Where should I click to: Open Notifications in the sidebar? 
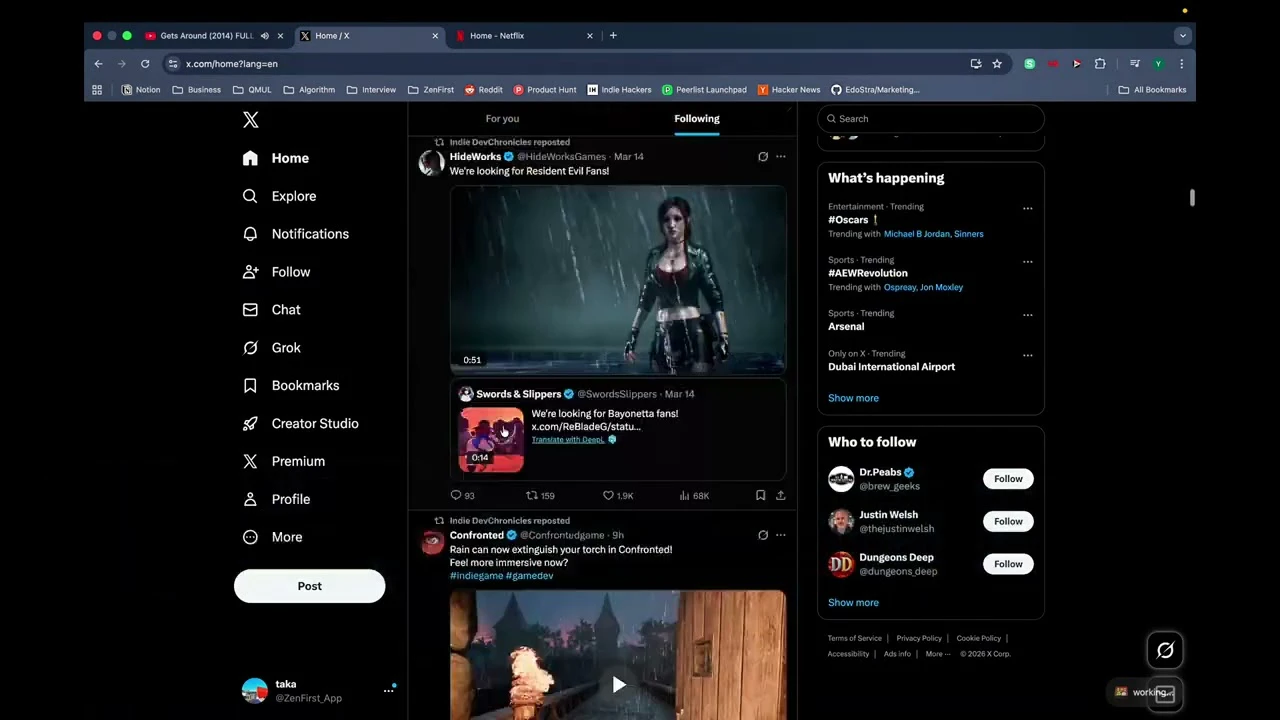pos(296,234)
